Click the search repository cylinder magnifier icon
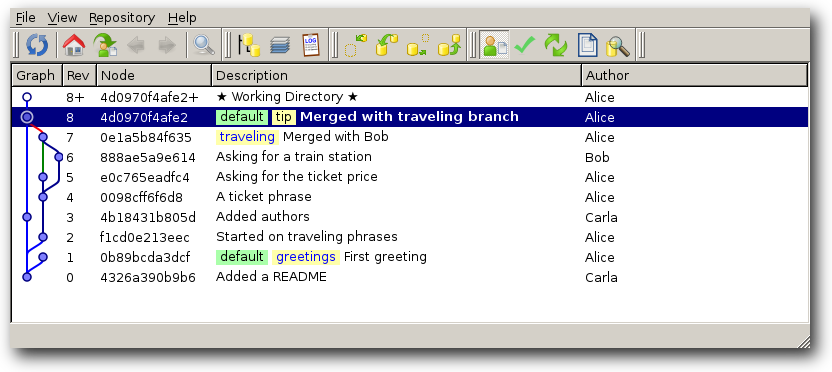Viewport: 832px width, 372px height. tap(618, 46)
